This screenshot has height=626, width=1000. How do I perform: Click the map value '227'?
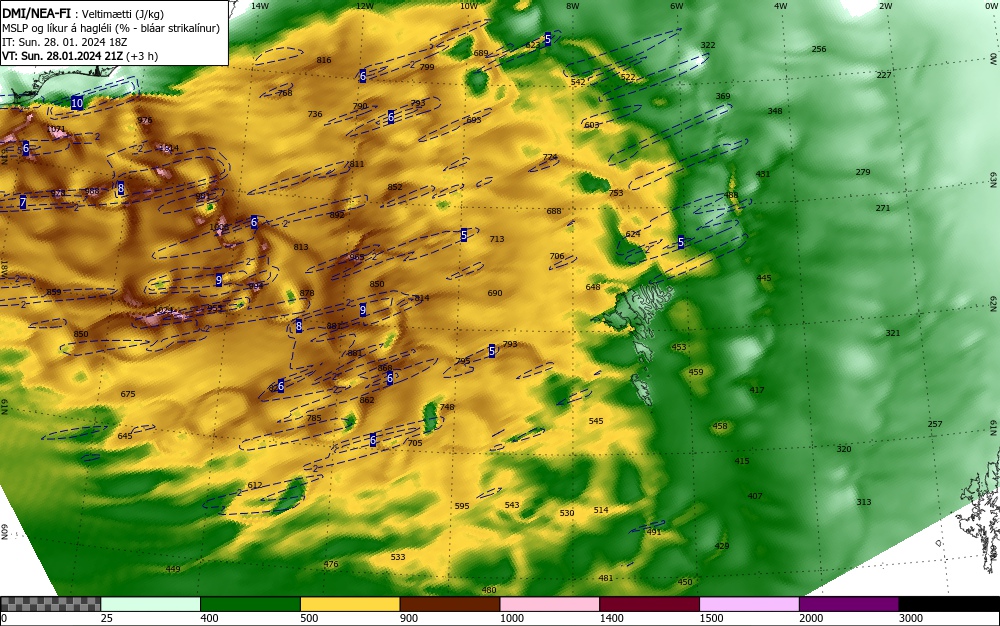click(883, 75)
